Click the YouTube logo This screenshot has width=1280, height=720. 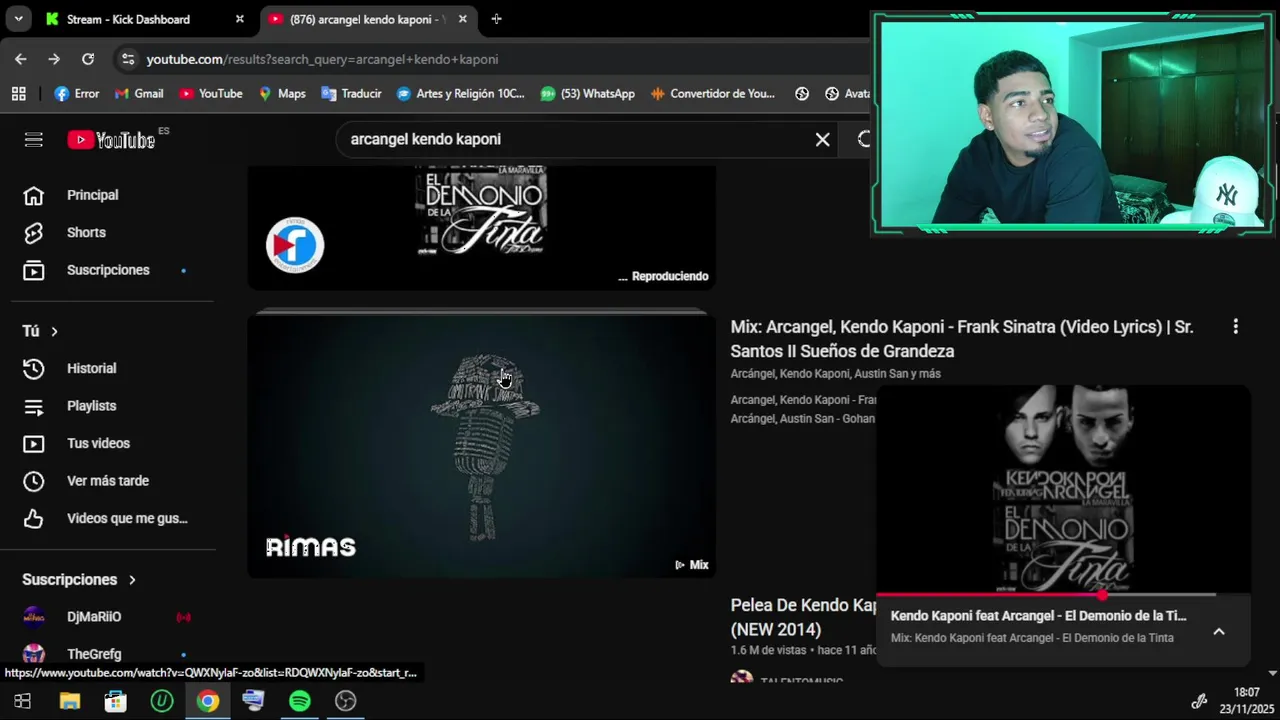(111, 140)
